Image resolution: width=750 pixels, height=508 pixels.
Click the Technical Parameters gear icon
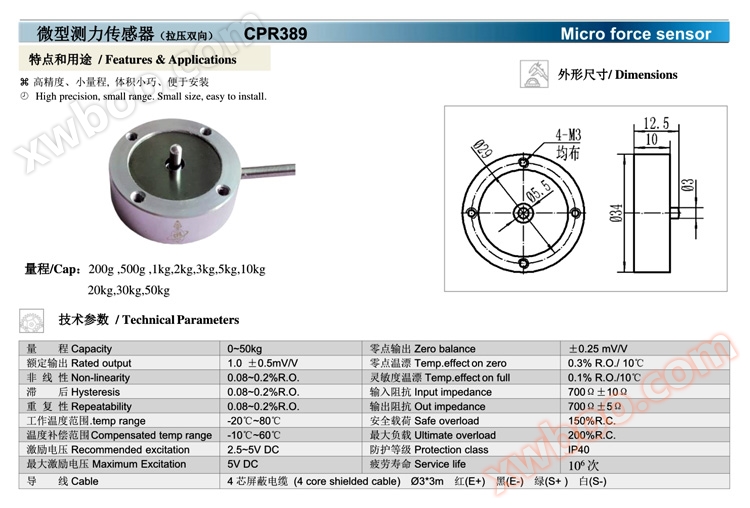click(x=32, y=320)
